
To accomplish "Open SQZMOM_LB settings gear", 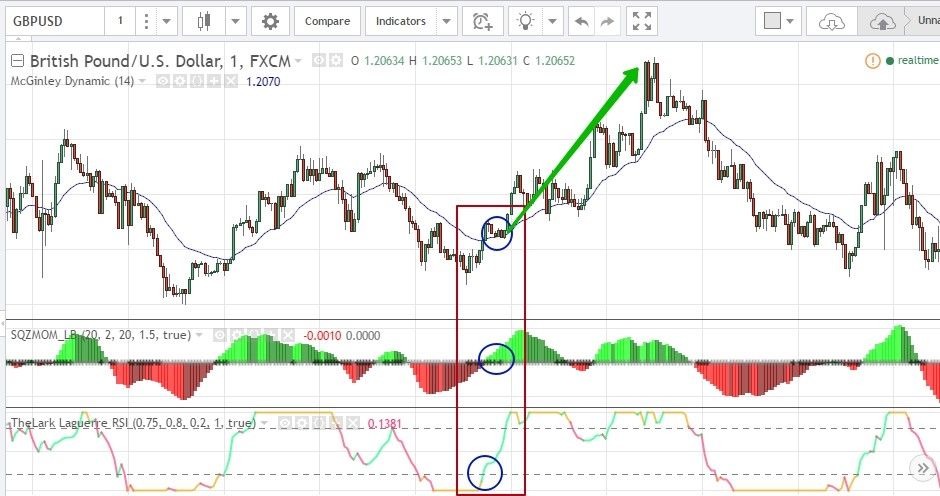I will point(237,335).
